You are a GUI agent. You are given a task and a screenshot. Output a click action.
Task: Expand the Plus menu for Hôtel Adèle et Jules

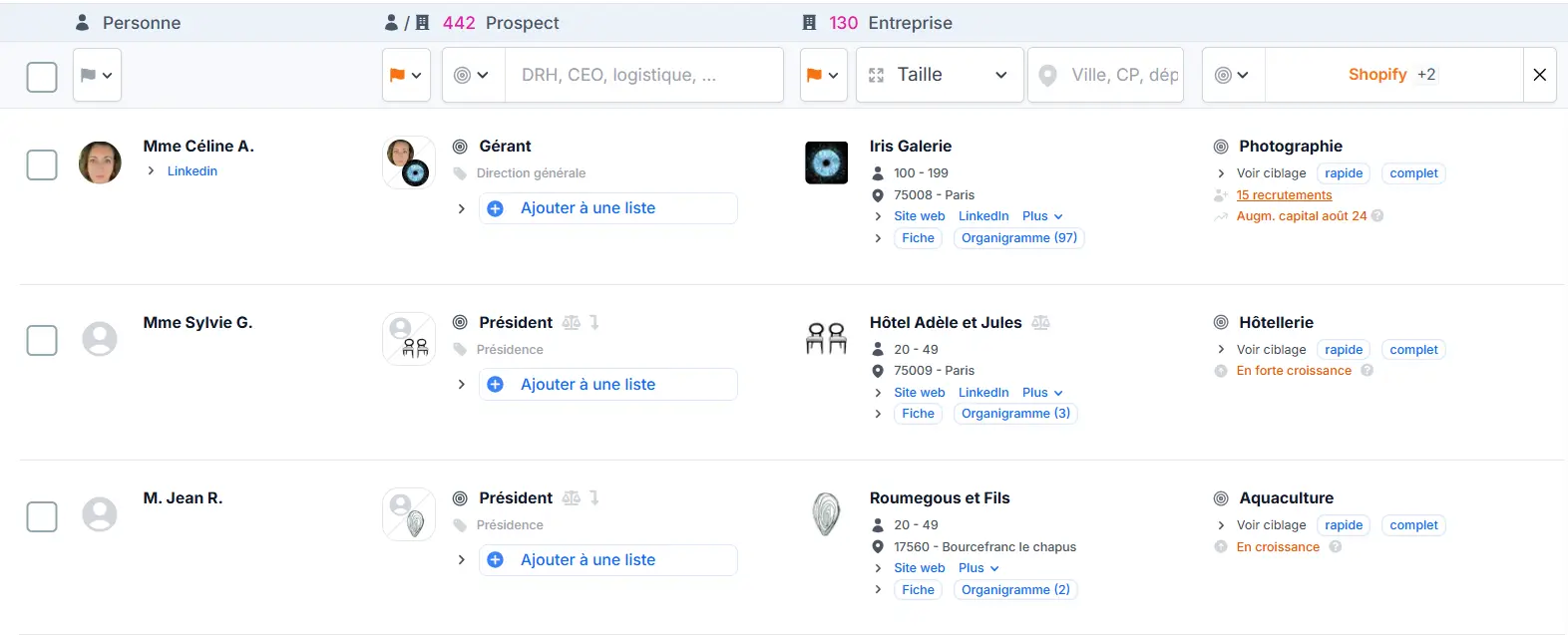(1040, 392)
